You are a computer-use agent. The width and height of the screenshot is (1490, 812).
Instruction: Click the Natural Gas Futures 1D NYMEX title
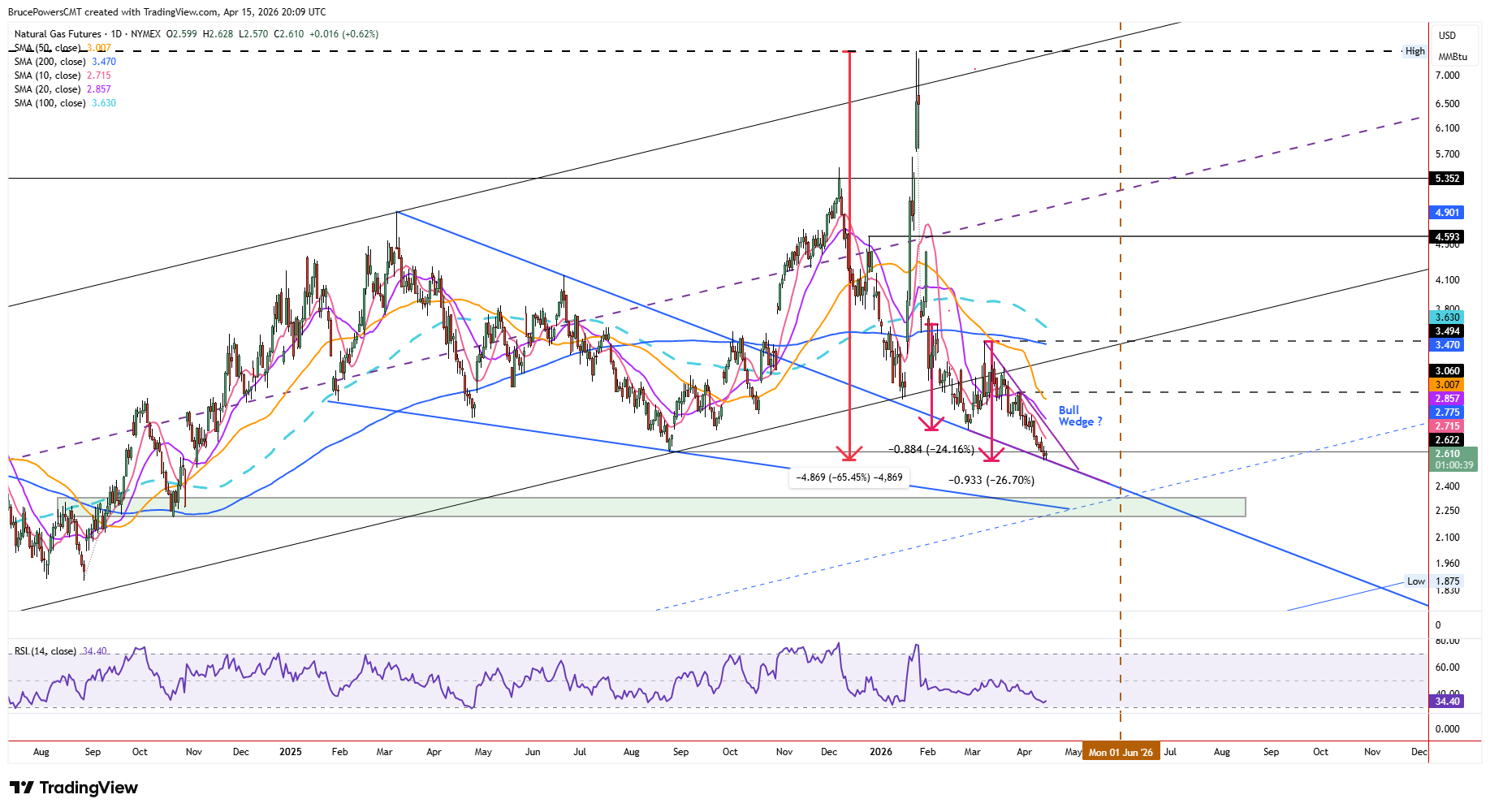tap(89, 34)
